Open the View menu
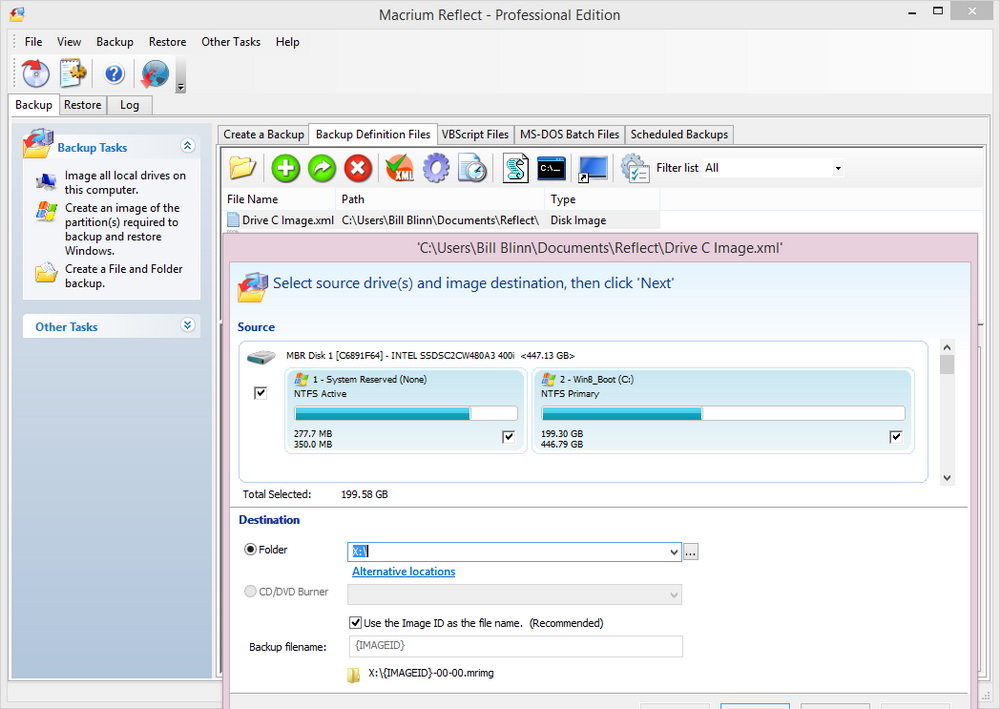Viewport: 1000px width, 709px height. 69,41
